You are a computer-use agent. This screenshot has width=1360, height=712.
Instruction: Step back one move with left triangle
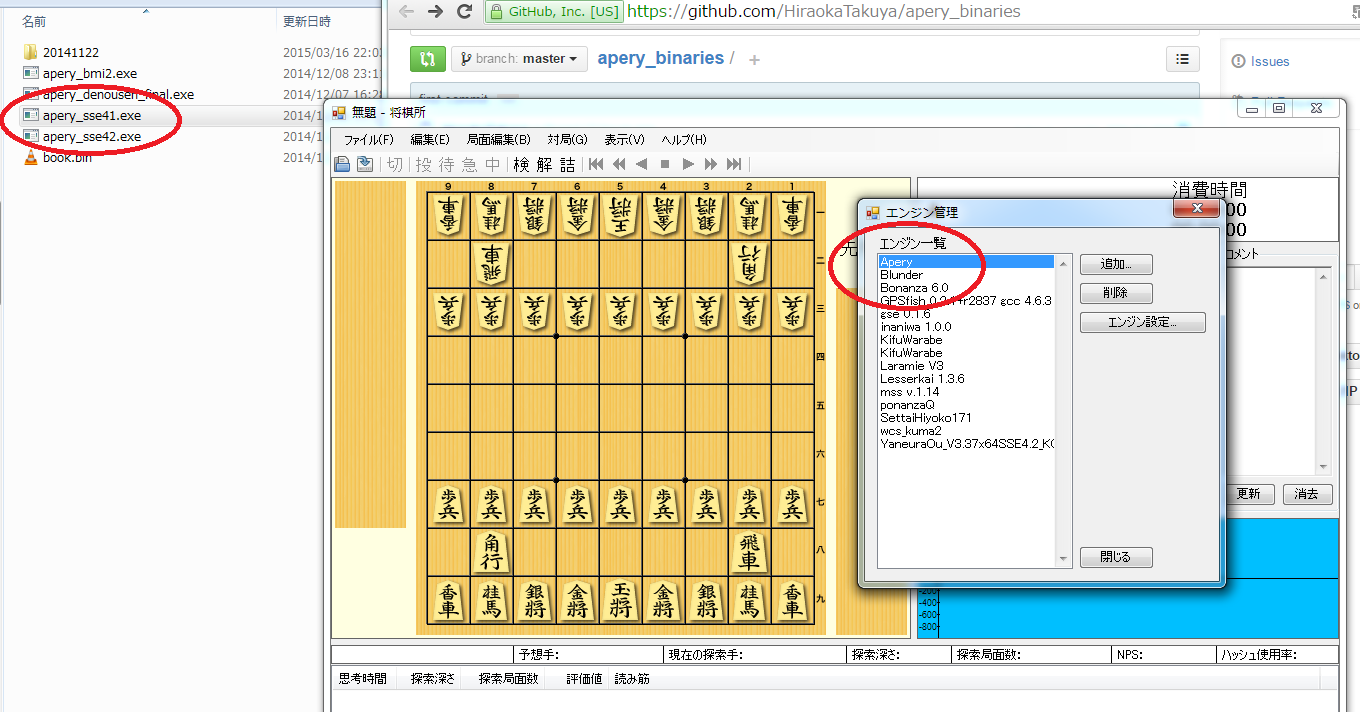tap(642, 164)
